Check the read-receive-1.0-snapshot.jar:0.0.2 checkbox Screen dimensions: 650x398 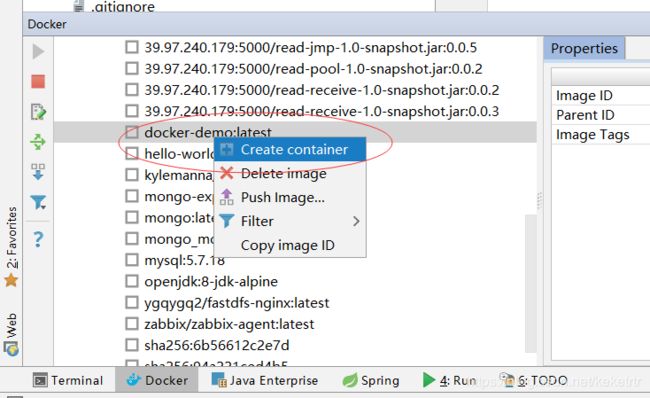pos(132,90)
